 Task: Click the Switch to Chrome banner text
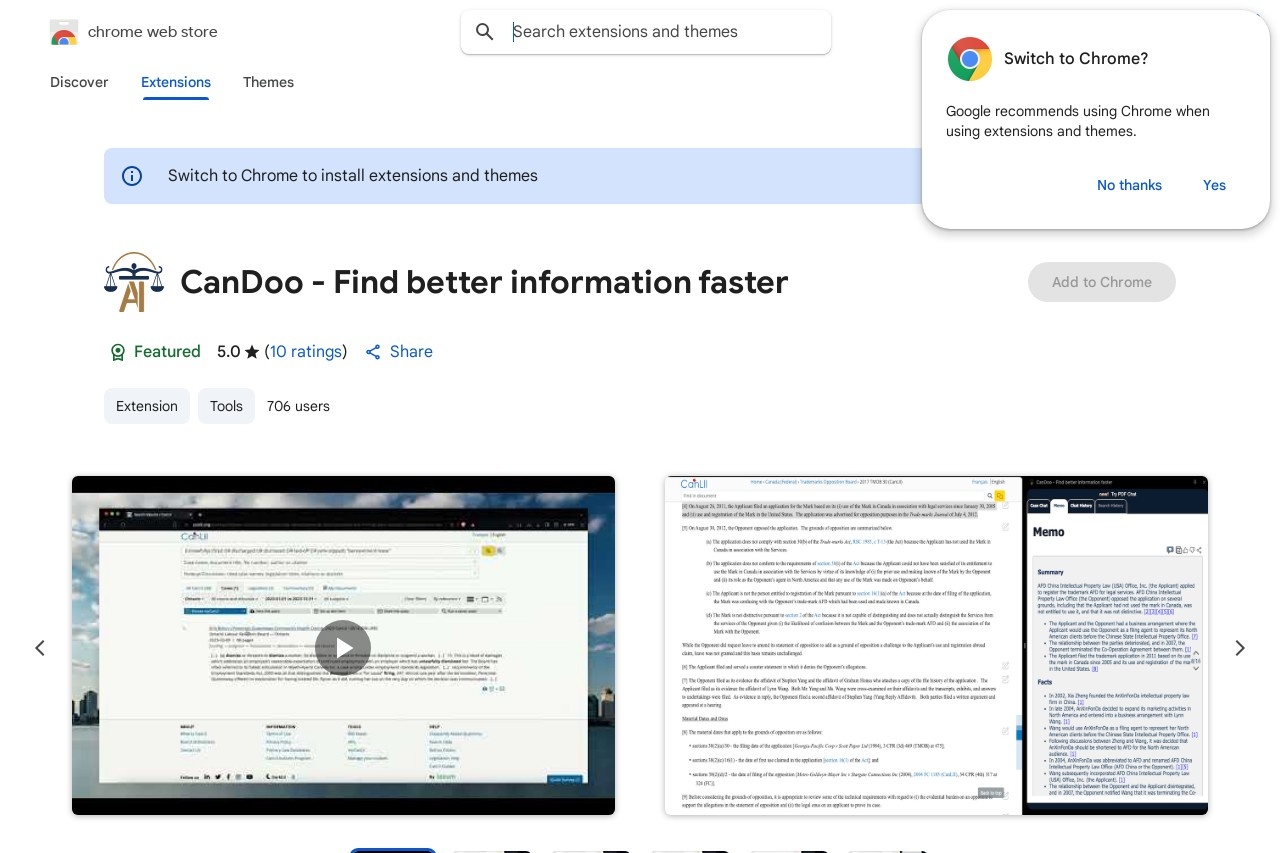tap(353, 176)
